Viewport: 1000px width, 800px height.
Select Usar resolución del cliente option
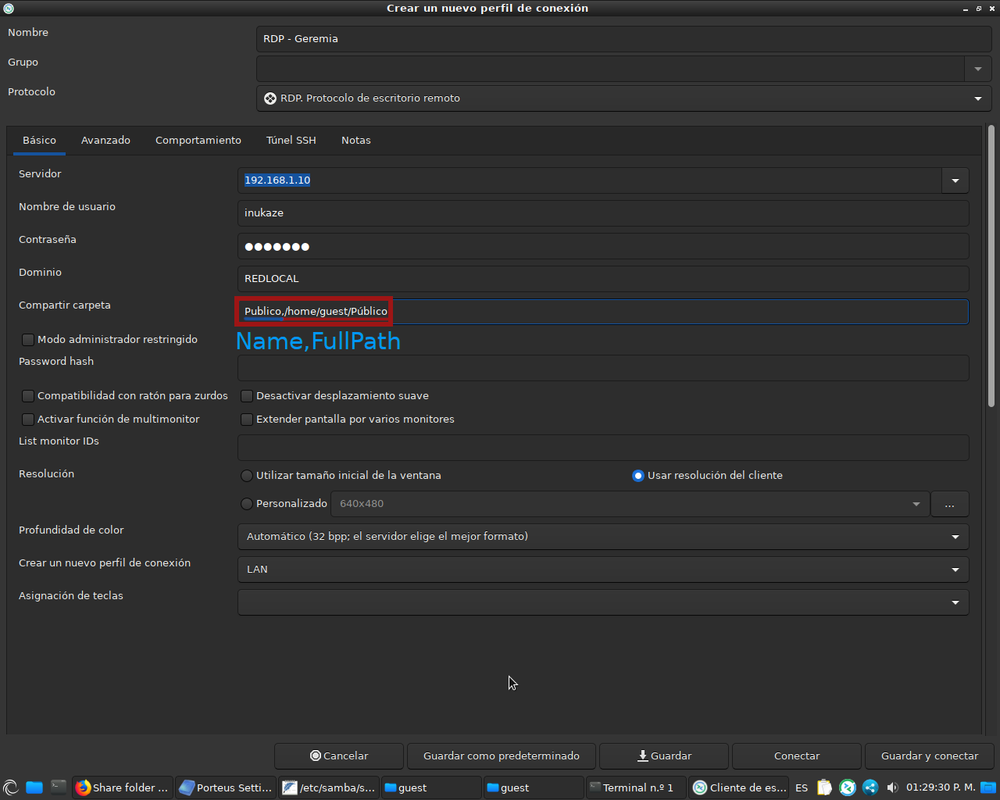point(638,475)
